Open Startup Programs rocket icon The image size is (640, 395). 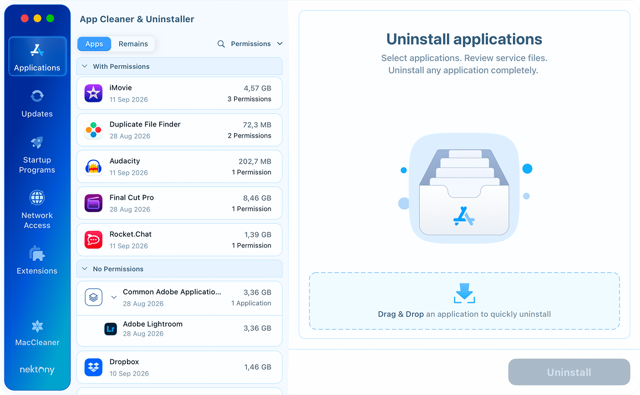click(37, 142)
